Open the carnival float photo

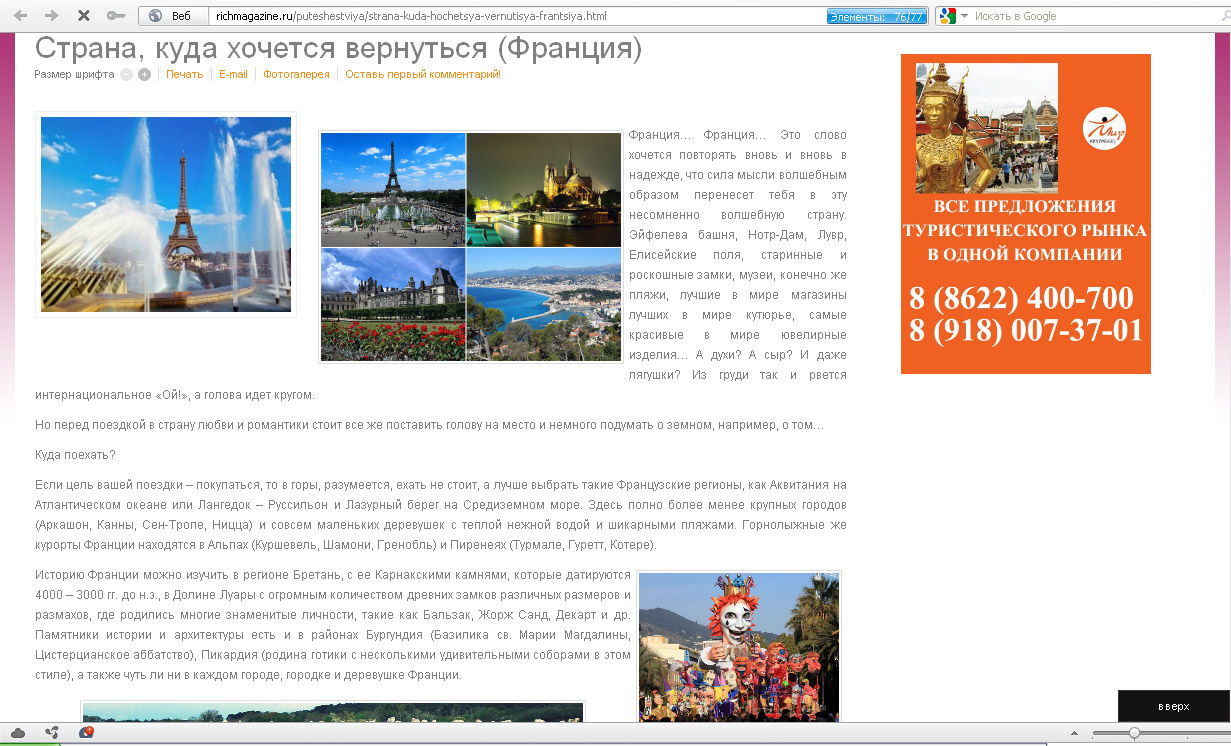739,646
